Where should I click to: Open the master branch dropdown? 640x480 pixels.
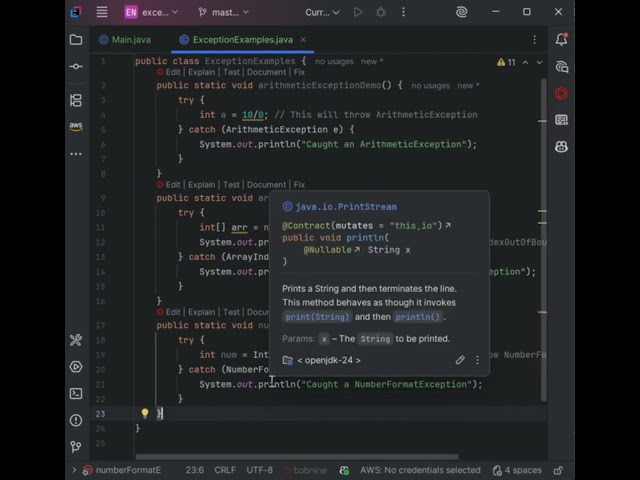coord(223,12)
